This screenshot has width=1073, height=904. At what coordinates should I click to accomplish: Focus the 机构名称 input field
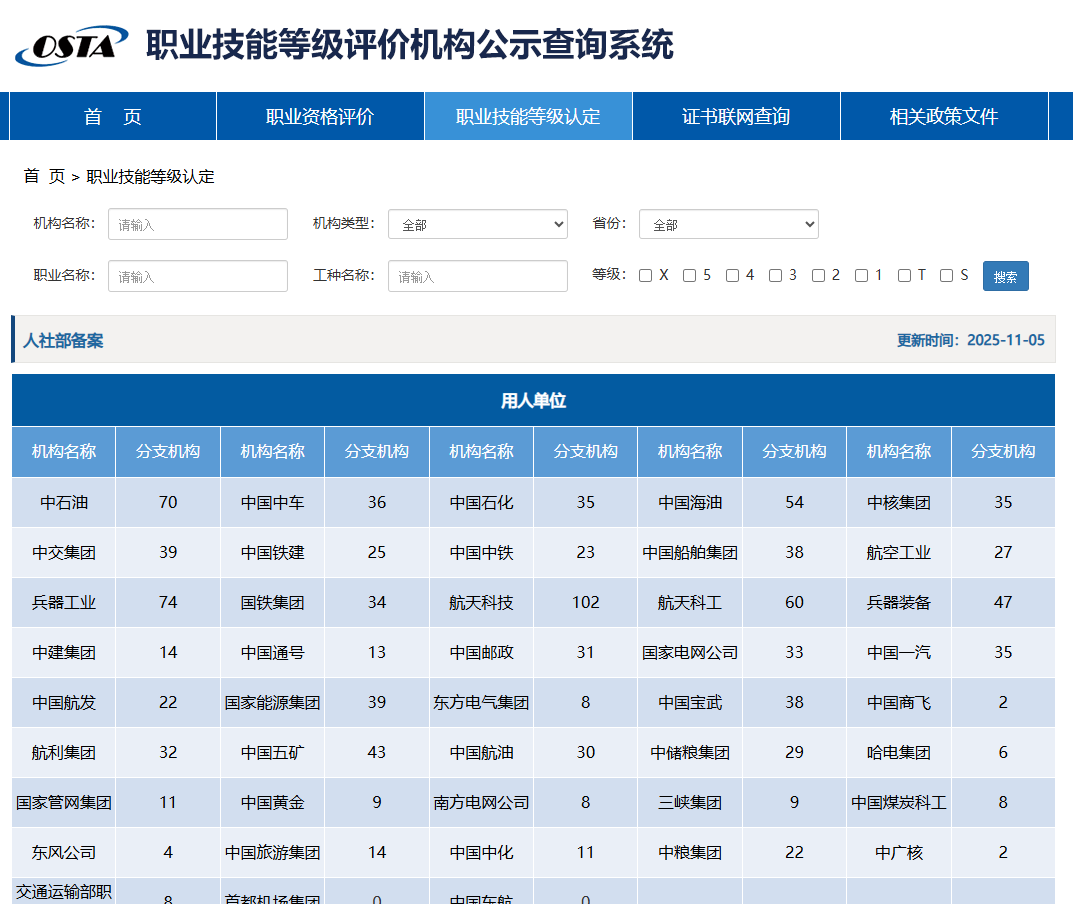pyautogui.click(x=198, y=225)
